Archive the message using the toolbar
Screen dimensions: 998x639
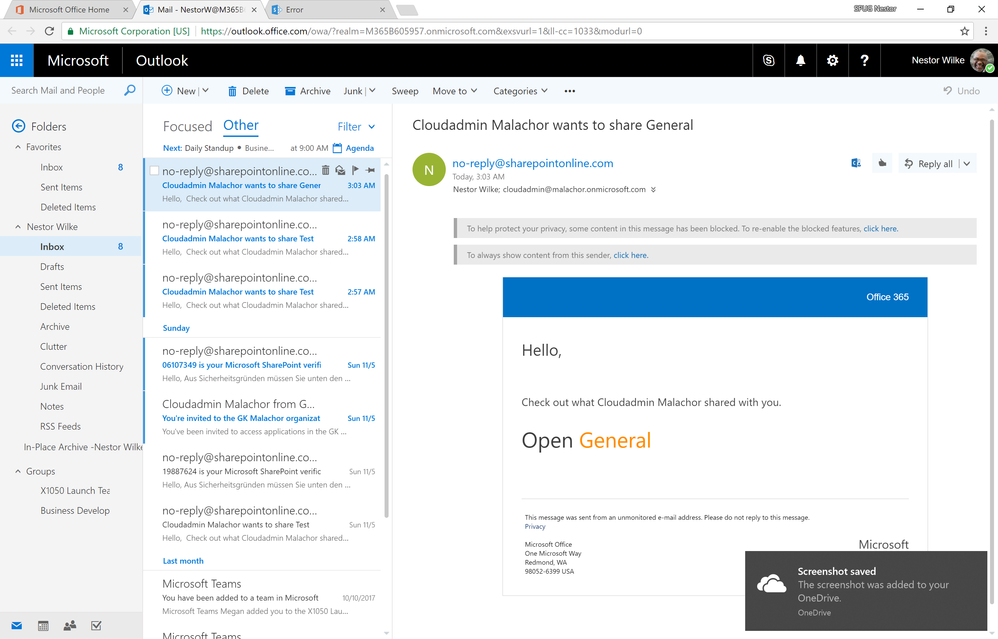pyautogui.click(x=307, y=91)
